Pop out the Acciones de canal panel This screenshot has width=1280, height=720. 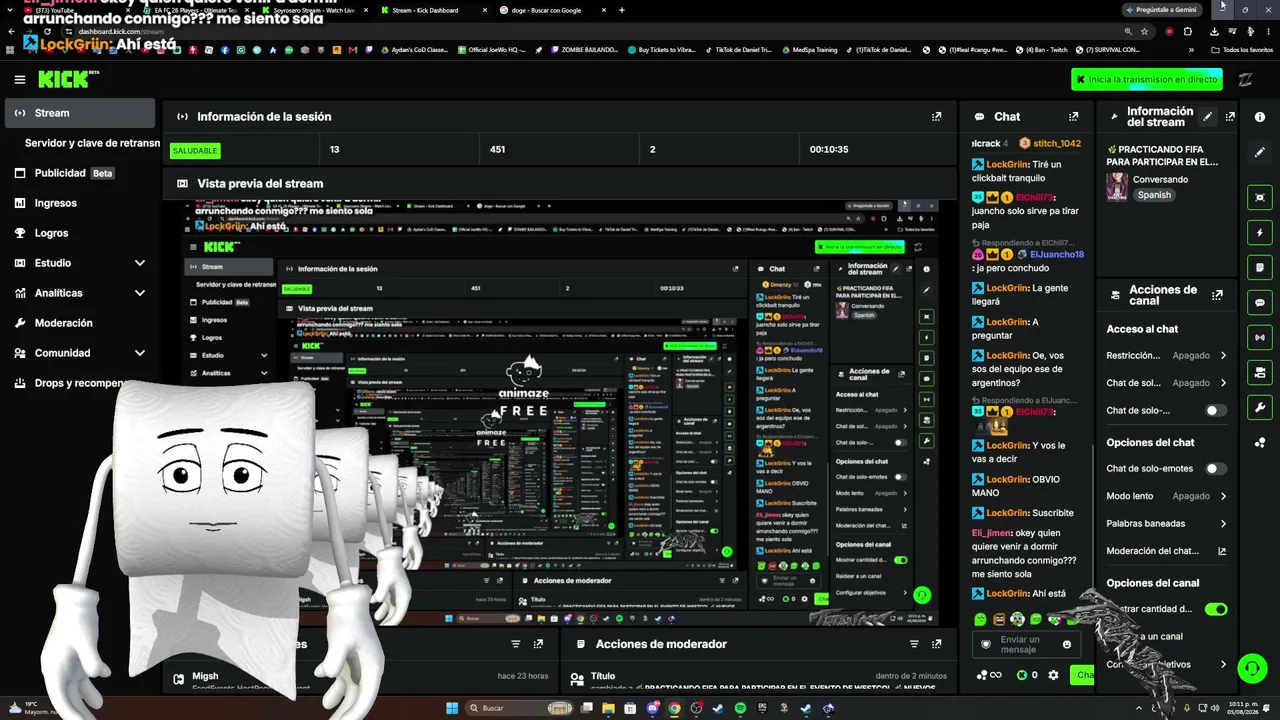1217,295
